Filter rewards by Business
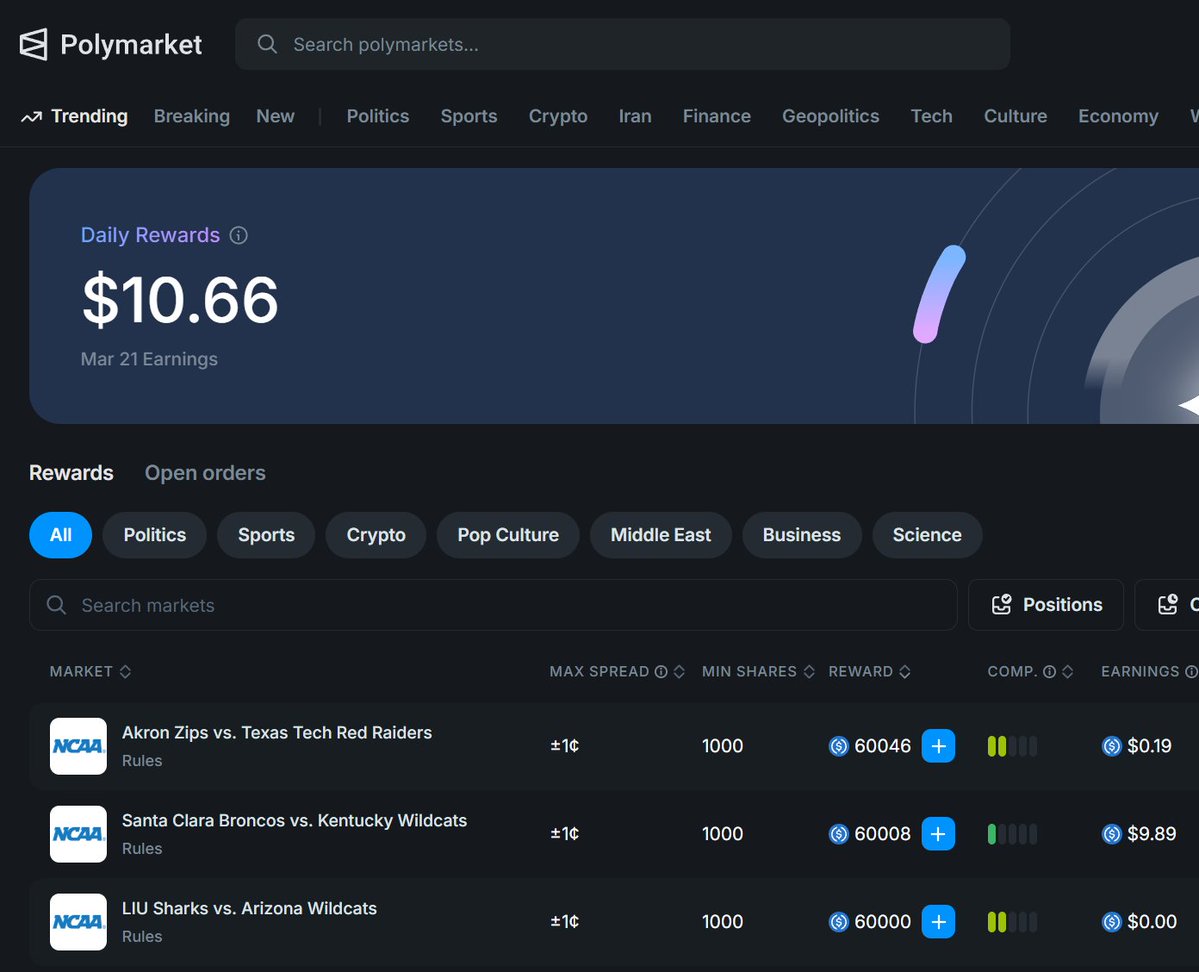 (x=801, y=535)
